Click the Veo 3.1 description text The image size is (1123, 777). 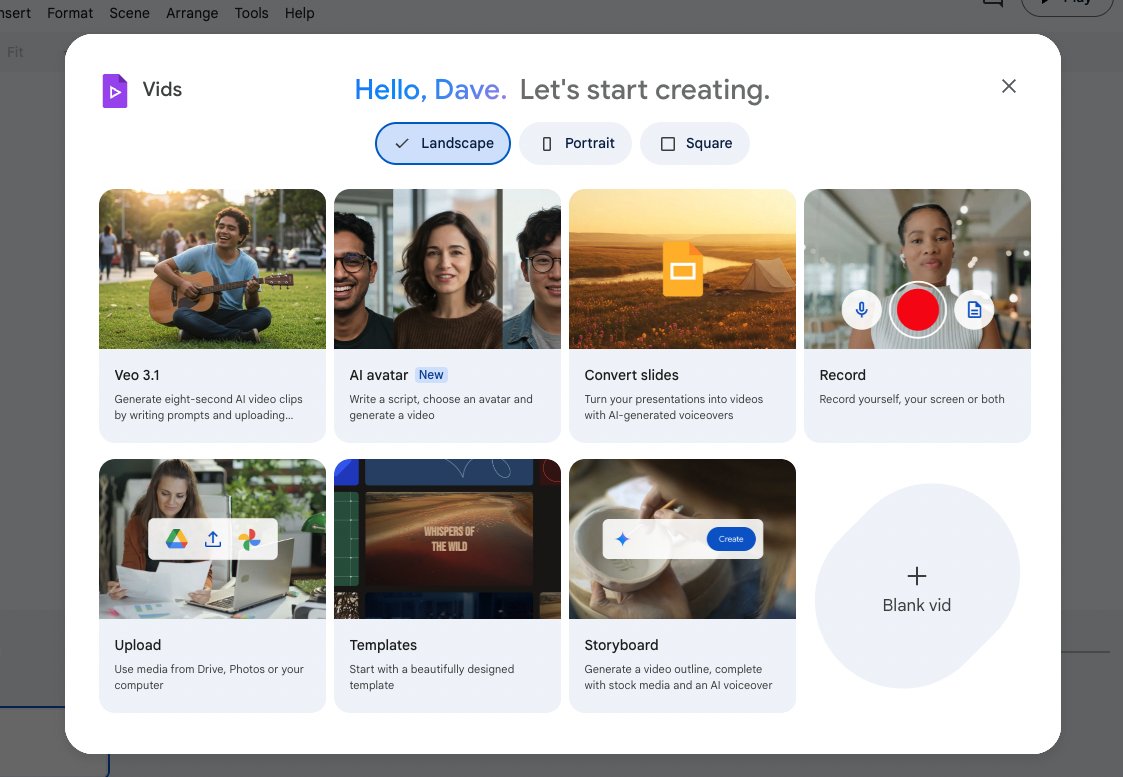[x=208, y=407]
